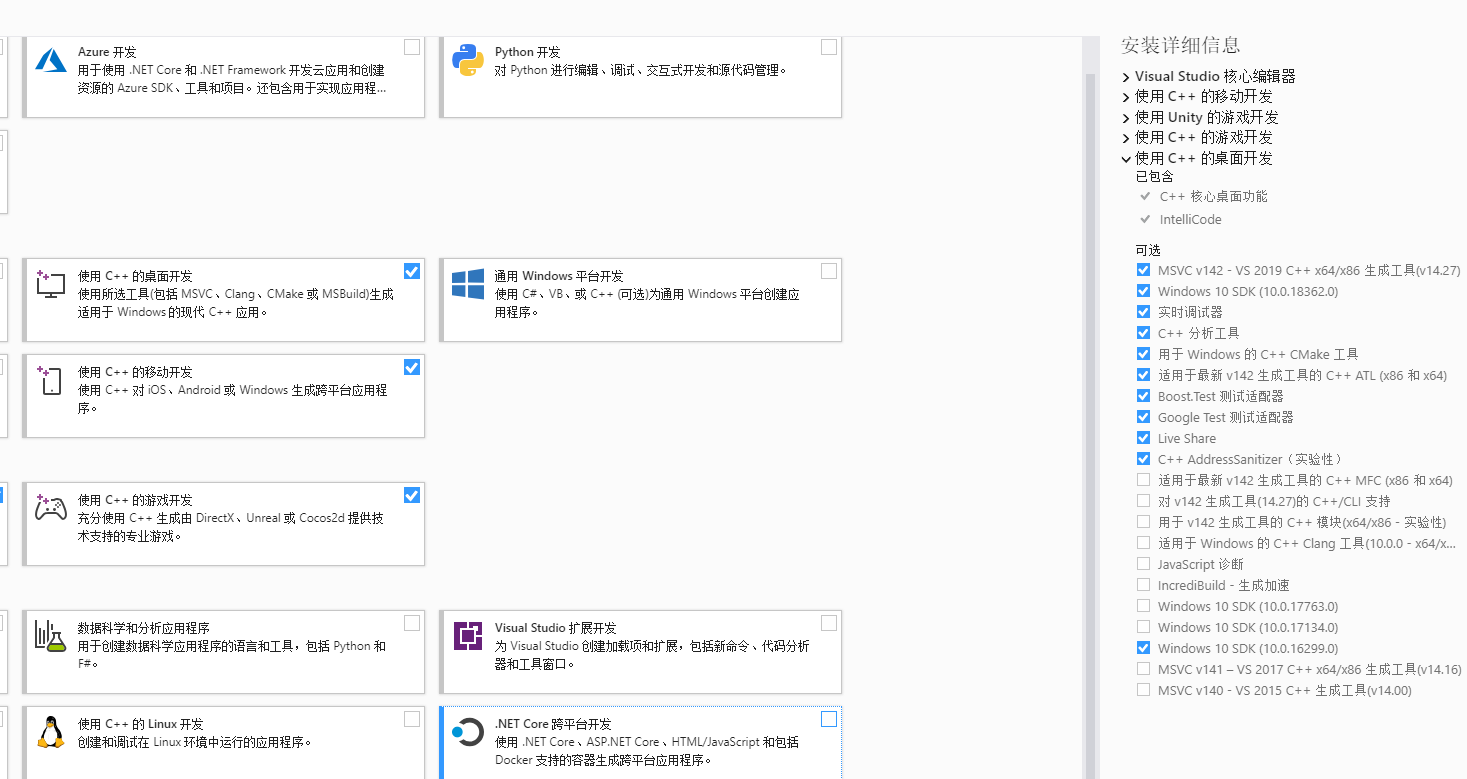Click the flask chart icon of 数据科学和分析应用程序

click(51, 635)
